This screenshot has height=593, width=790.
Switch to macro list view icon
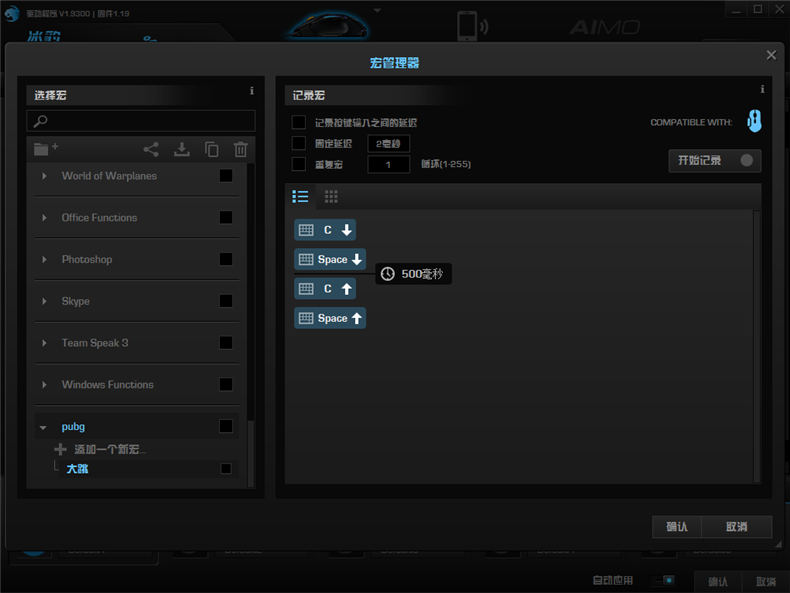[300, 196]
